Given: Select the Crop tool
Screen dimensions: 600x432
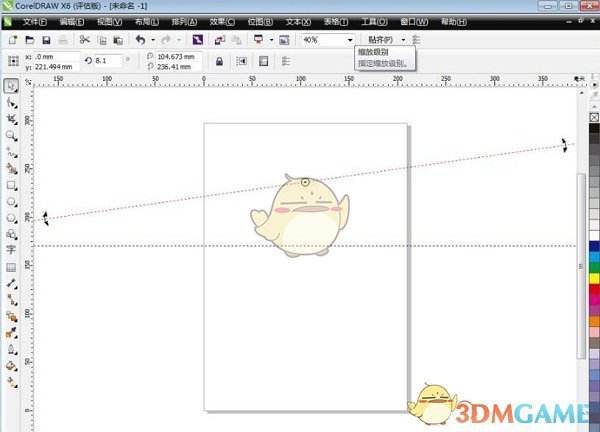Looking at the screenshot, I should pyautogui.click(x=12, y=119).
